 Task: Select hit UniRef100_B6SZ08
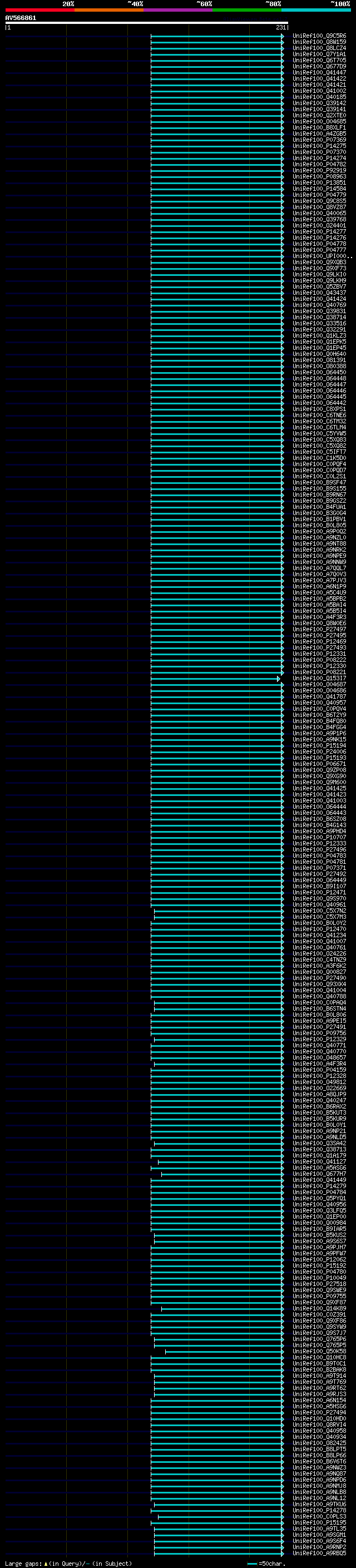click(x=319, y=819)
